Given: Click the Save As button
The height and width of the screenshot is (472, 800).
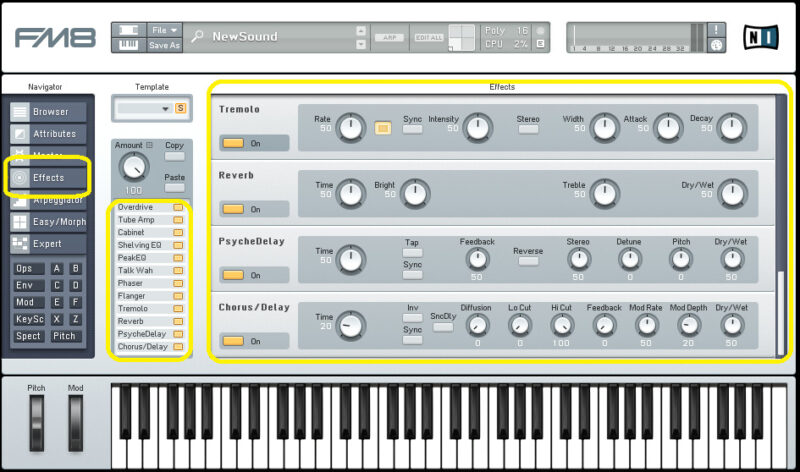Looking at the screenshot, I should point(164,45).
